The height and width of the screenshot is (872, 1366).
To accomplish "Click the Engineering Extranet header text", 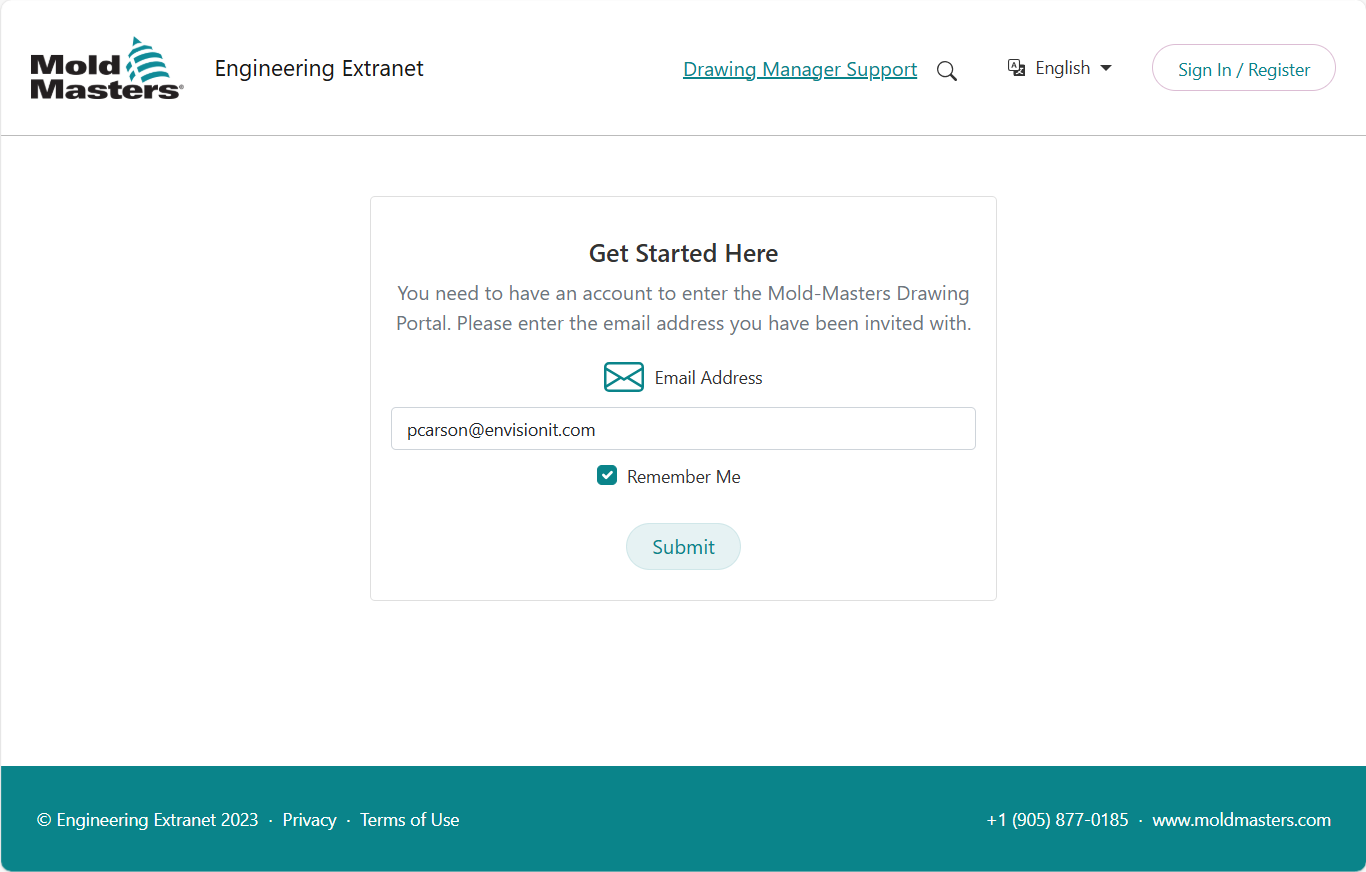I will (x=318, y=68).
